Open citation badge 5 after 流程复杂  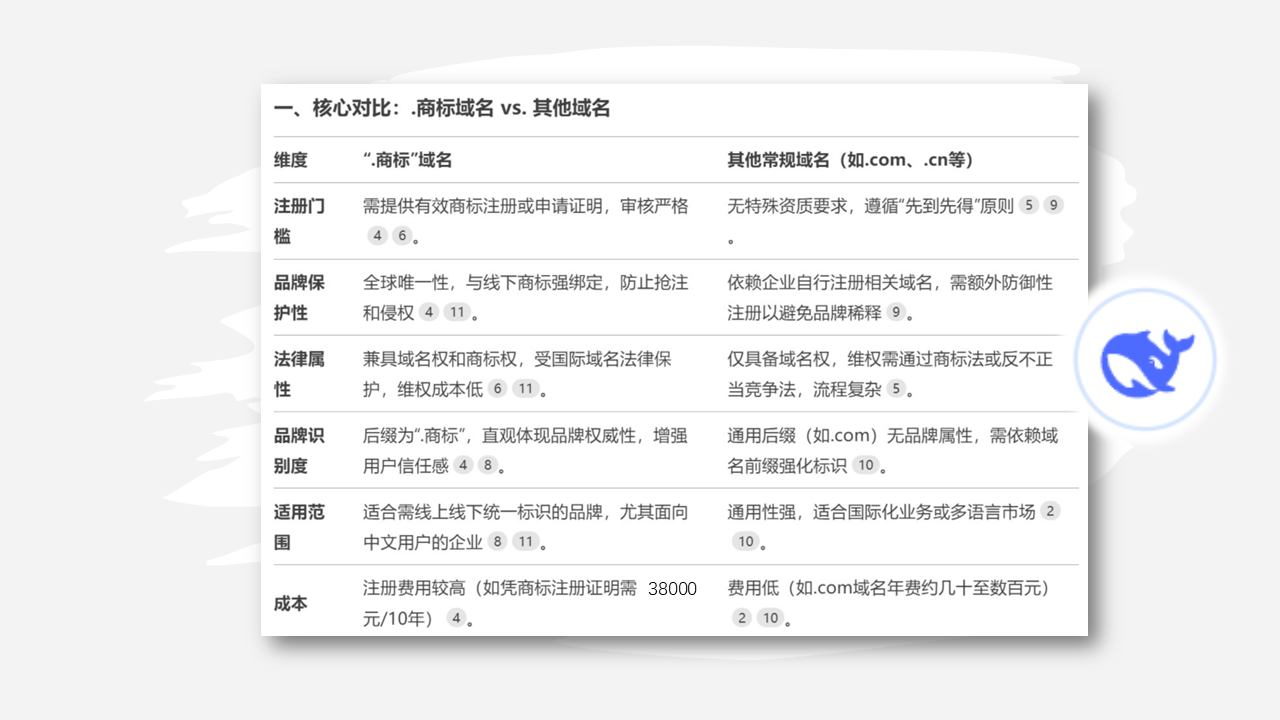pos(897,390)
